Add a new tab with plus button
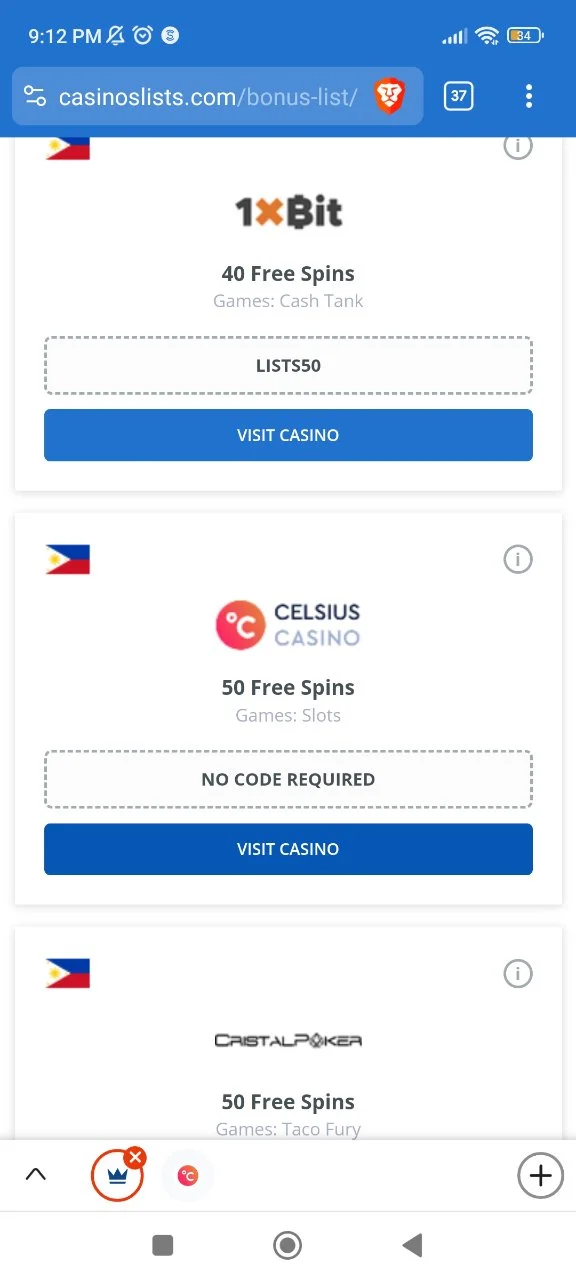576x1280 pixels. [540, 1176]
